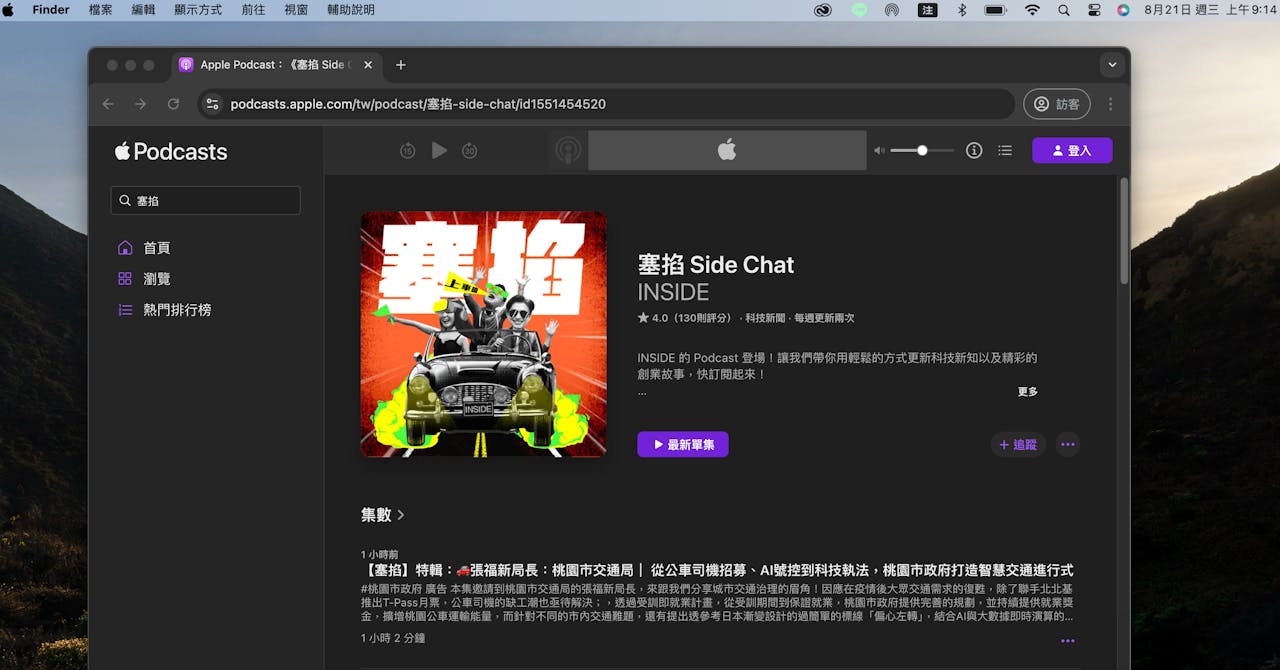Open Spotlight search in menu bar
The height and width of the screenshot is (670, 1280).
(1064, 10)
